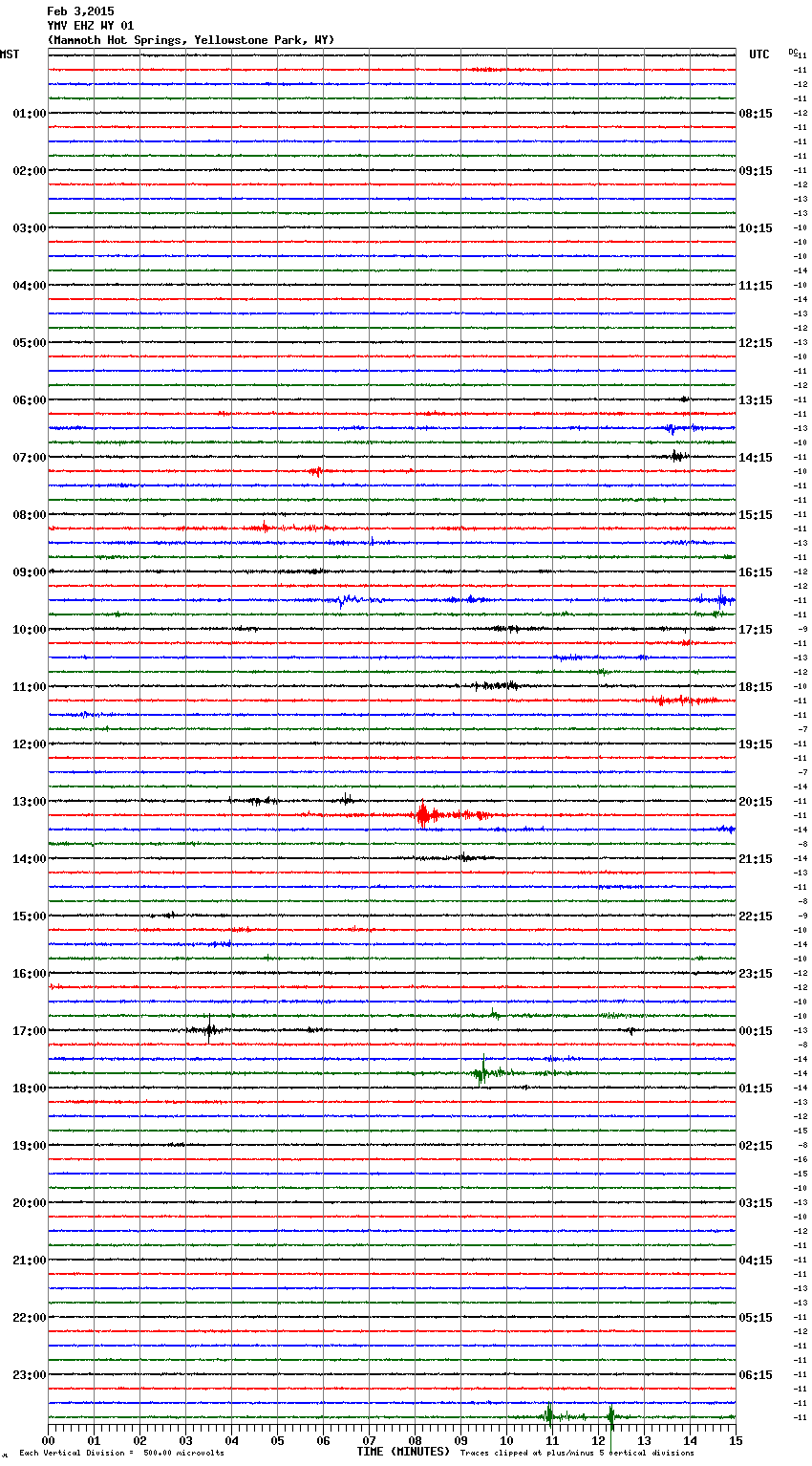Click the 04:15 UTC time label
The image size is (812, 1466).
point(756,1261)
